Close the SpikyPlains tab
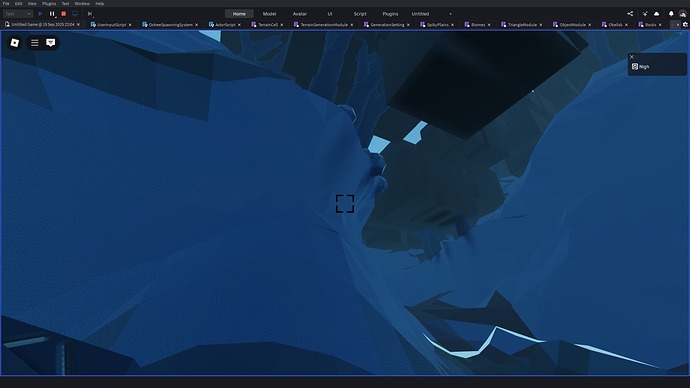Viewport: 690px width, 388px height. point(452,25)
